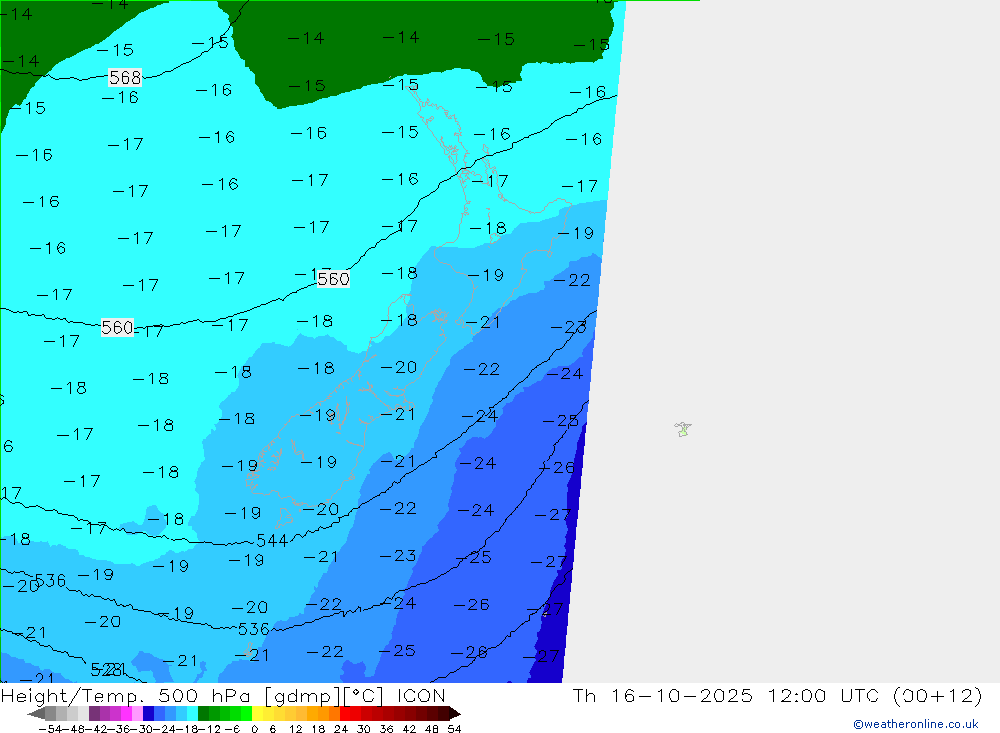Click the 544 height contour label
This screenshot has width=1000, height=733.
[x=272, y=540]
